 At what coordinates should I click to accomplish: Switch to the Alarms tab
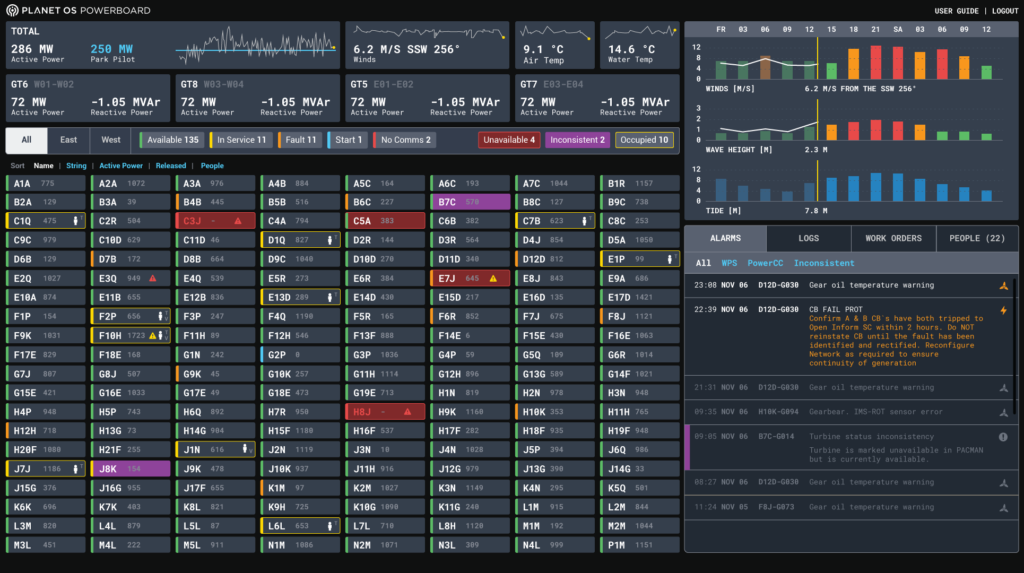pyautogui.click(x=726, y=238)
